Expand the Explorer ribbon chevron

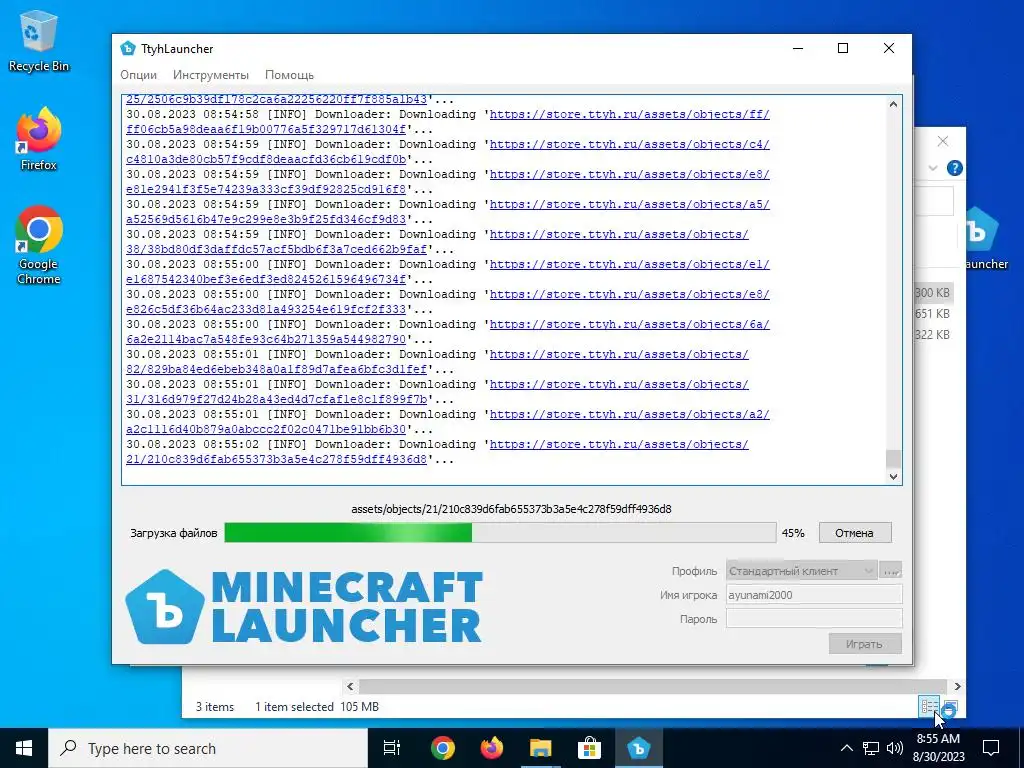pyautogui.click(x=933, y=168)
